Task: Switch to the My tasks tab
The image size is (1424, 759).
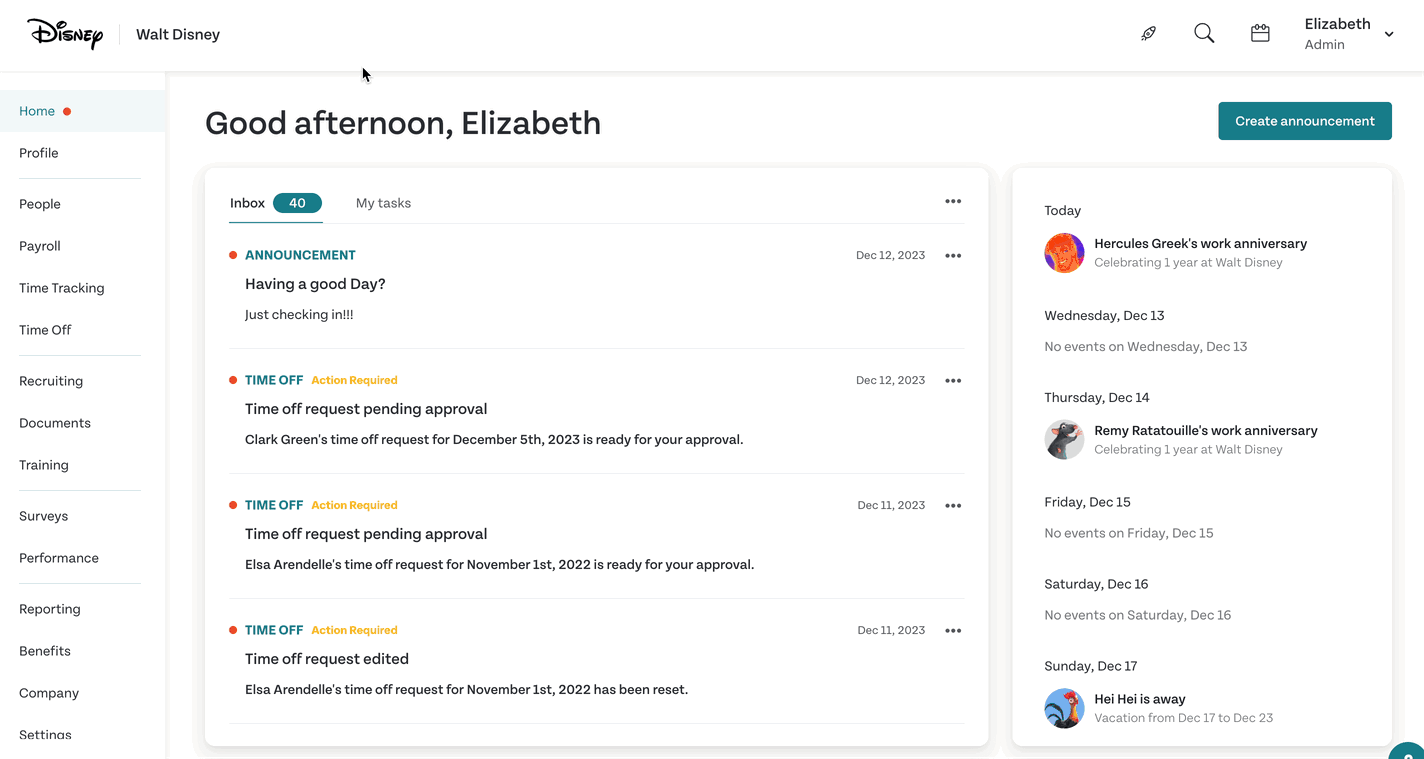Action: [383, 203]
